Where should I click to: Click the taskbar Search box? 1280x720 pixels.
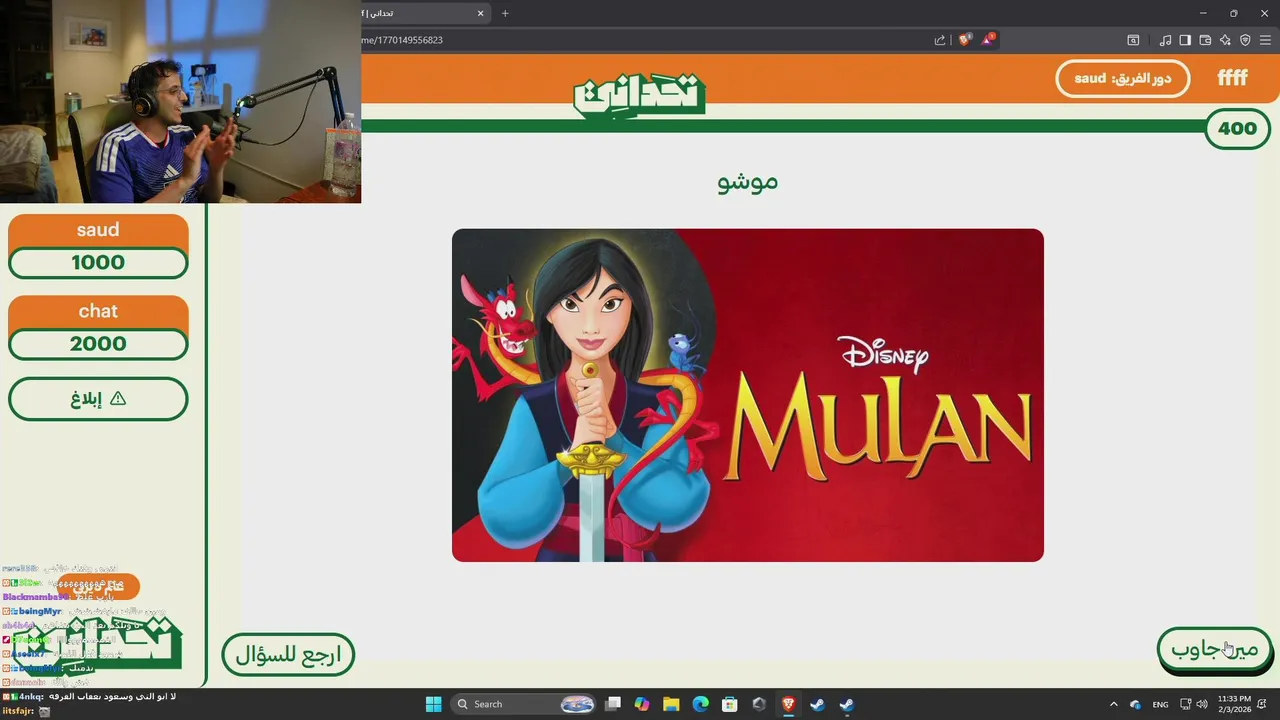pos(525,704)
